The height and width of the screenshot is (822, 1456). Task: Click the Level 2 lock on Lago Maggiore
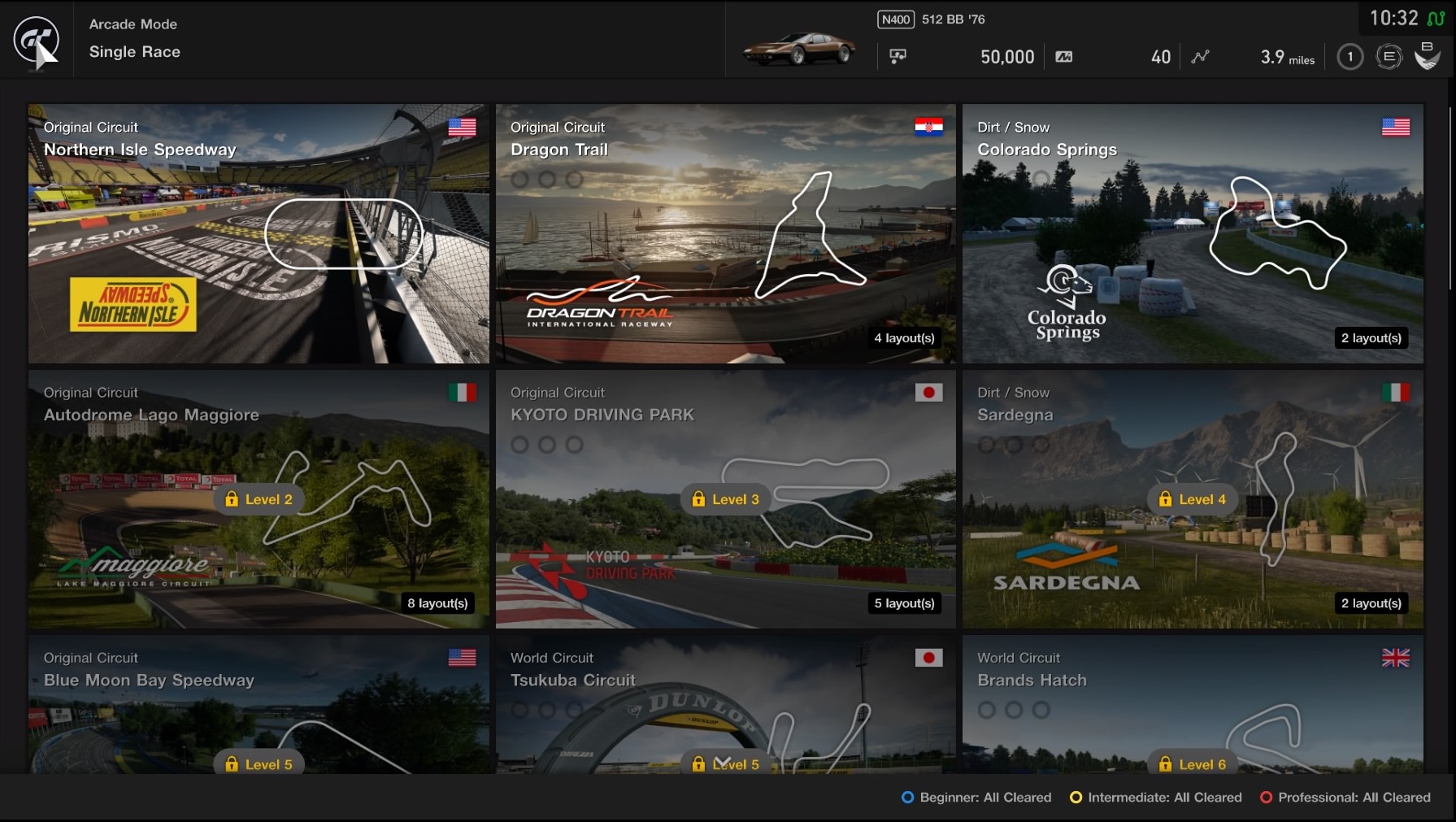(x=258, y=499)
